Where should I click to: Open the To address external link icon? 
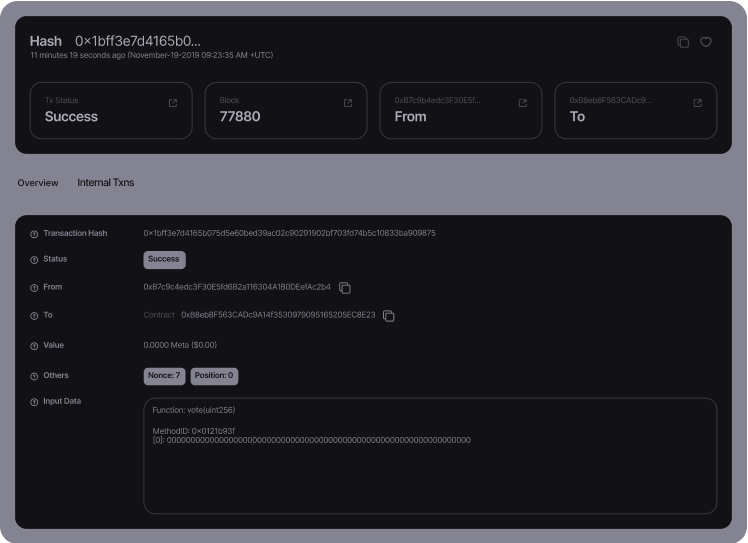pyautogui.click(x=698, y=103)
